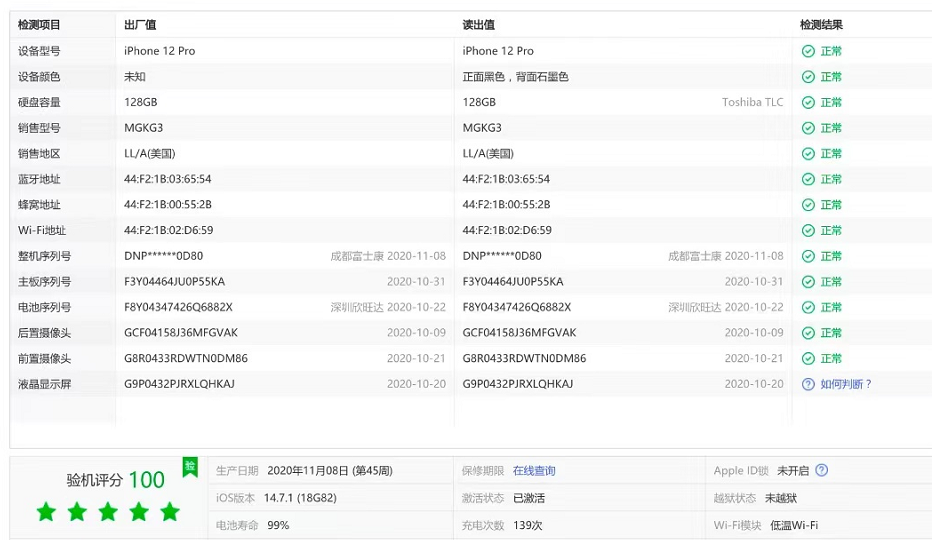Select the 蓝牙地址 row label
Screen dimensions: 932x540
click(x=39, y=179)
